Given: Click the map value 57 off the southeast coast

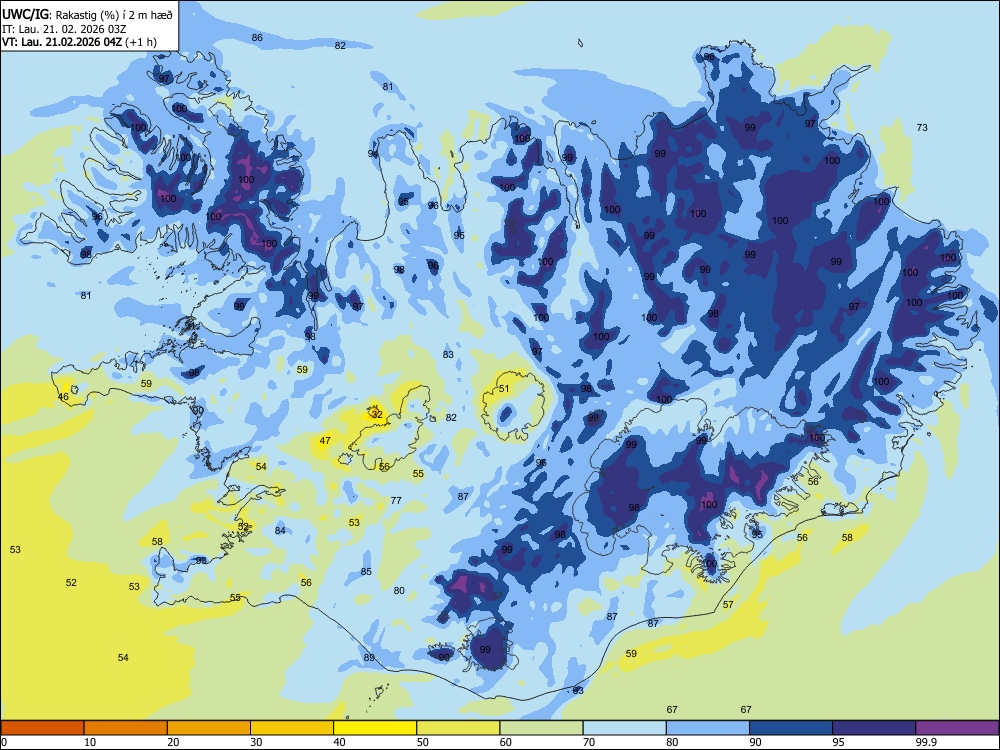Looking at the screenshot, I should 728,605.
